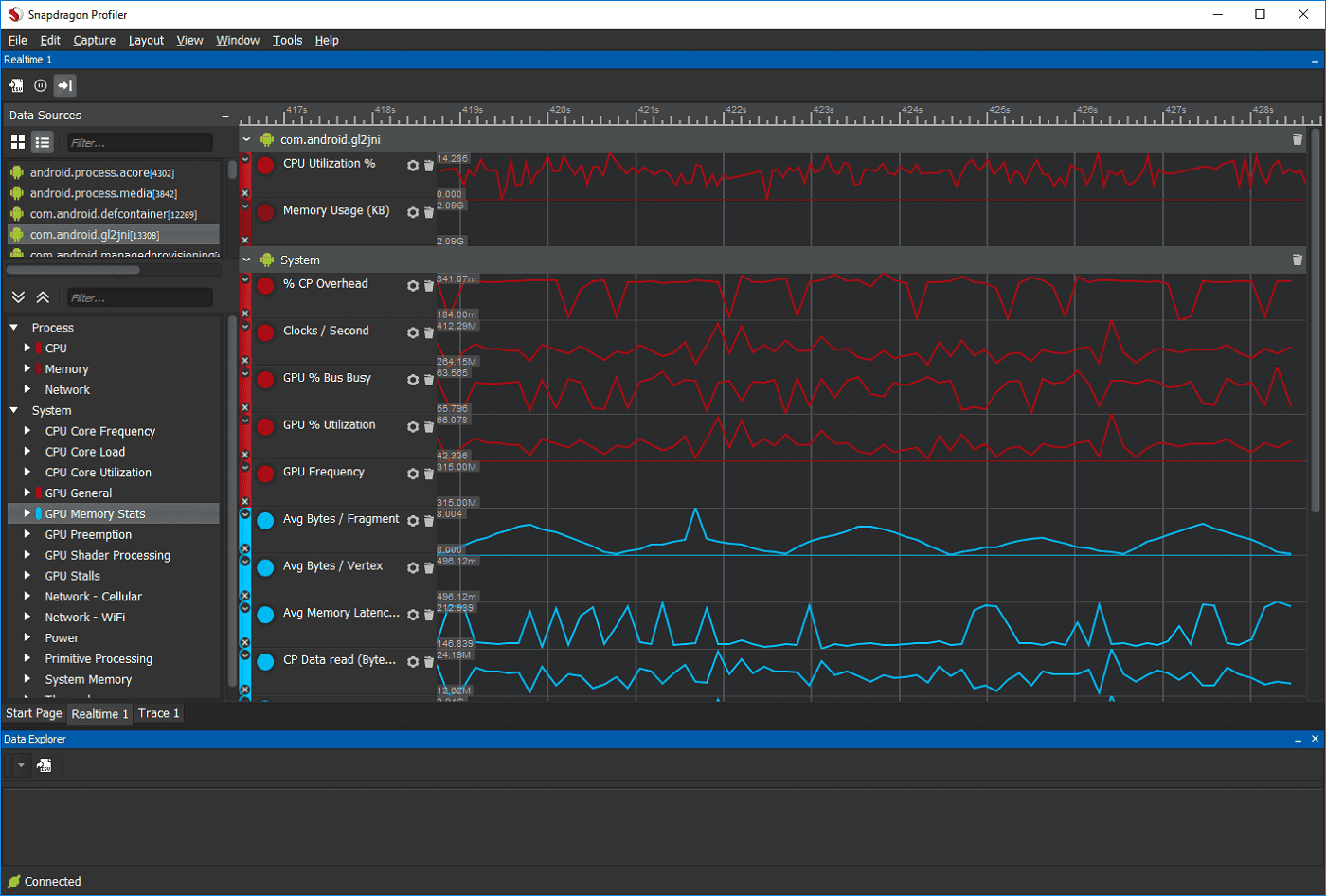The height and width of the screenshot is (896, 1326).
Task: Delete the com.android.gl2jni graph group
Action: (x=1298, y=139)
